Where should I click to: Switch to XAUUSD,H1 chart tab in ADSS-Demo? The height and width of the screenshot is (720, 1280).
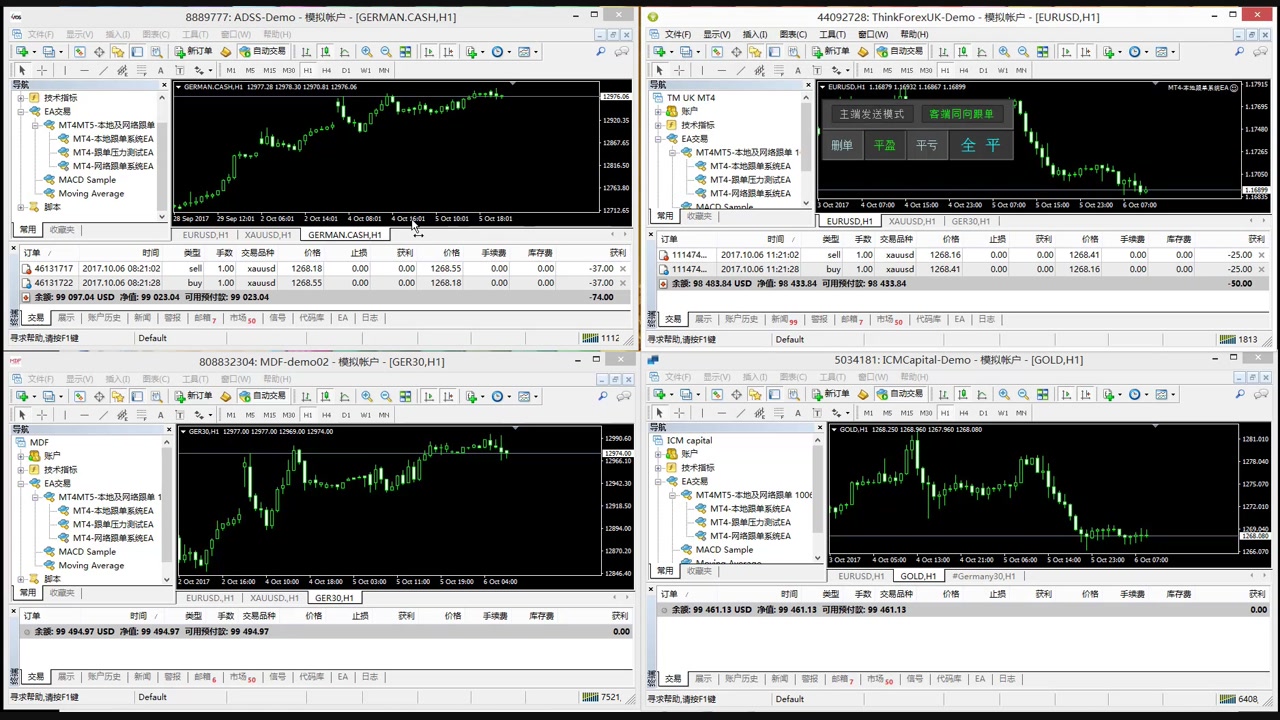tap(267, 235)
